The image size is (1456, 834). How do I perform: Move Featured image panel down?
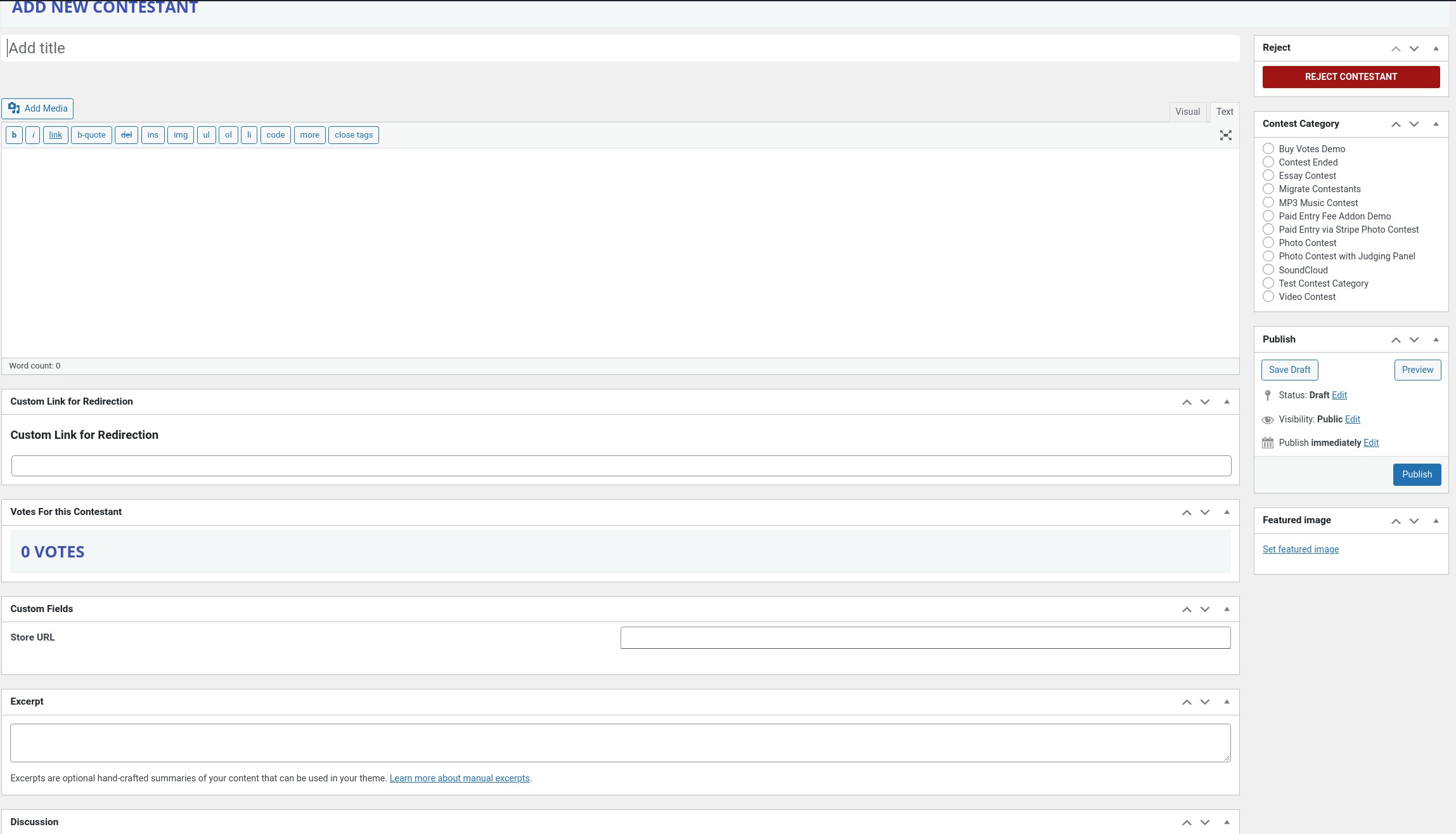point(1414,521)
